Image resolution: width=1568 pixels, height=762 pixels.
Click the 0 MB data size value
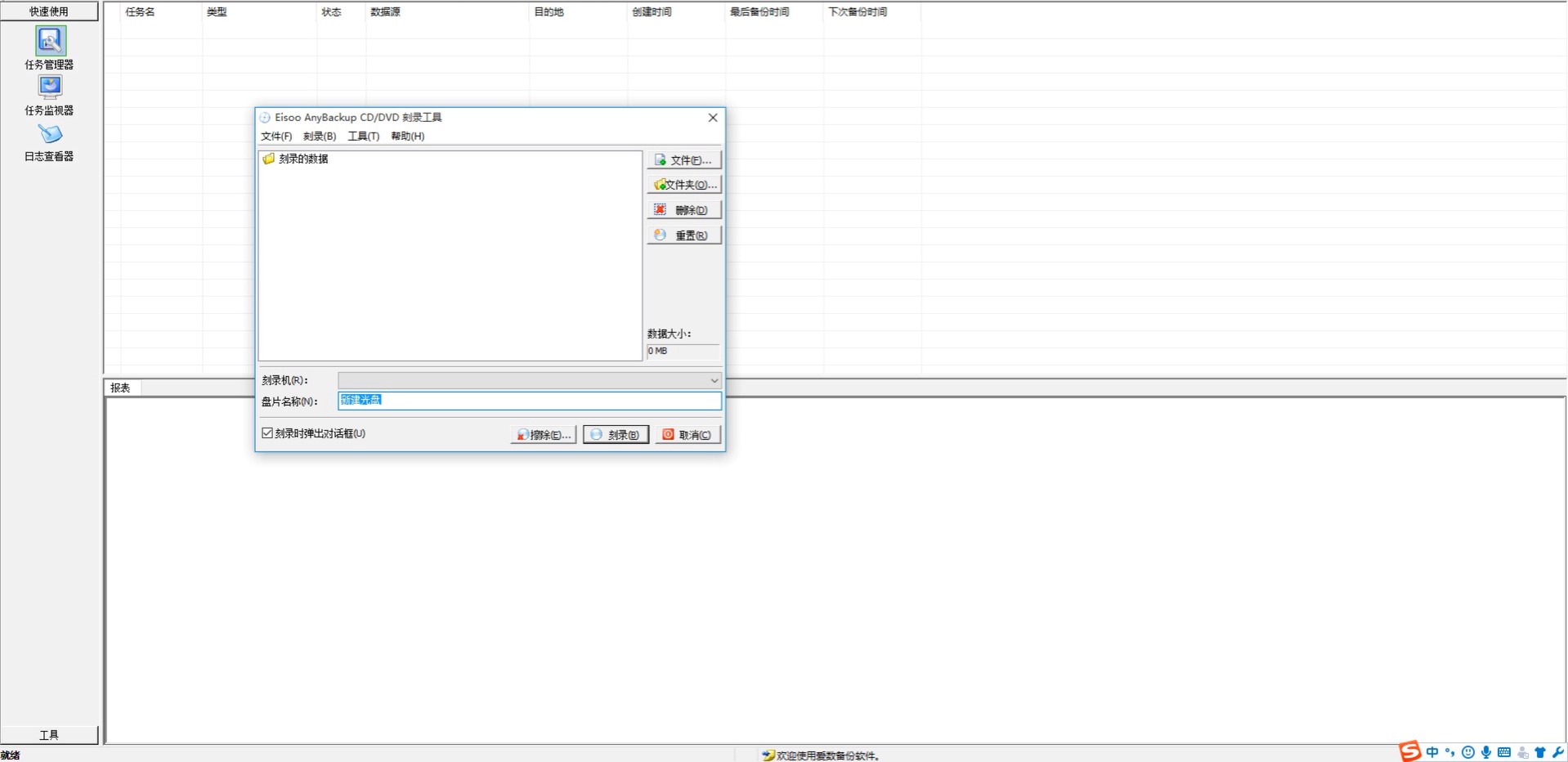click(x=683, y=352)
